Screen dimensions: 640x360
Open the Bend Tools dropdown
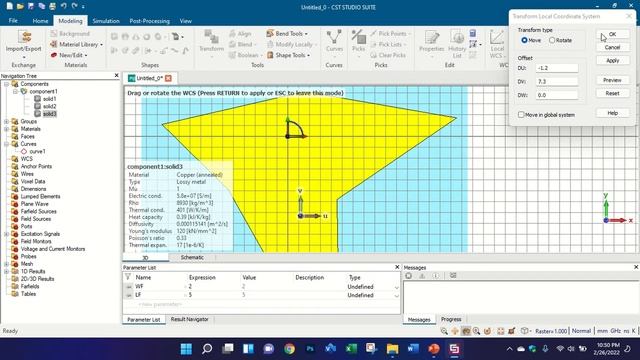pos(287,33)
